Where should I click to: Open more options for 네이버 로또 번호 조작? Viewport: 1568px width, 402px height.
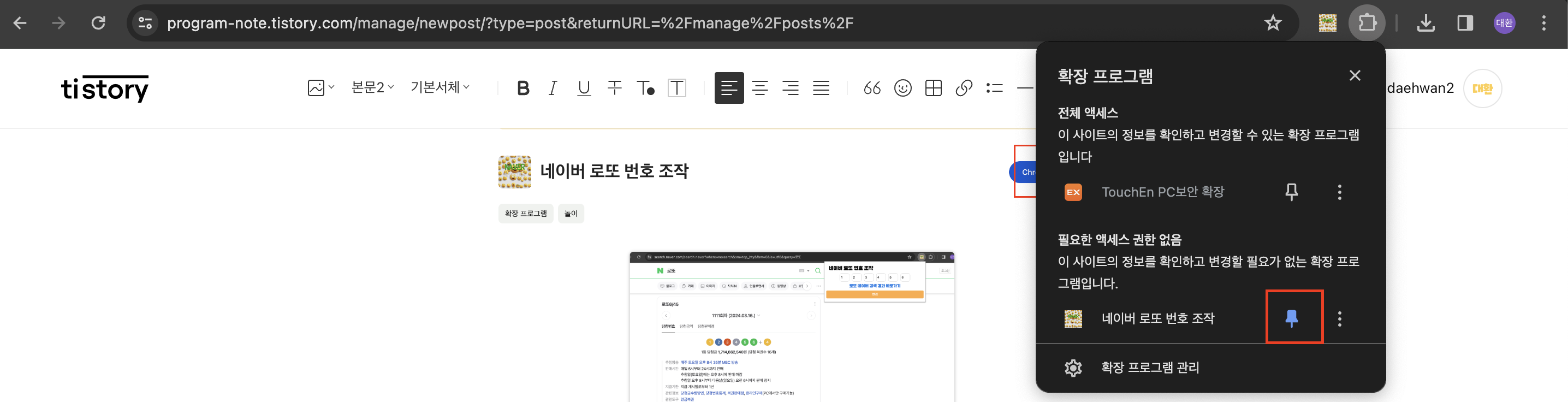1339,318
